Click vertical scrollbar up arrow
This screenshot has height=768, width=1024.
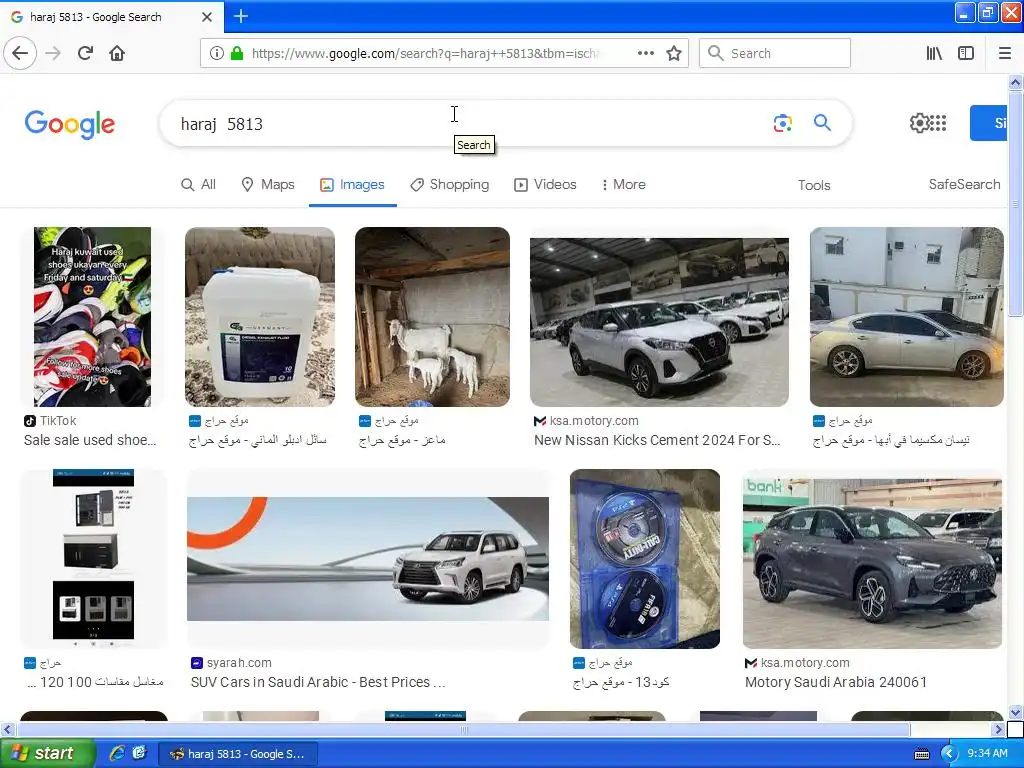[x=1016, y=82]
